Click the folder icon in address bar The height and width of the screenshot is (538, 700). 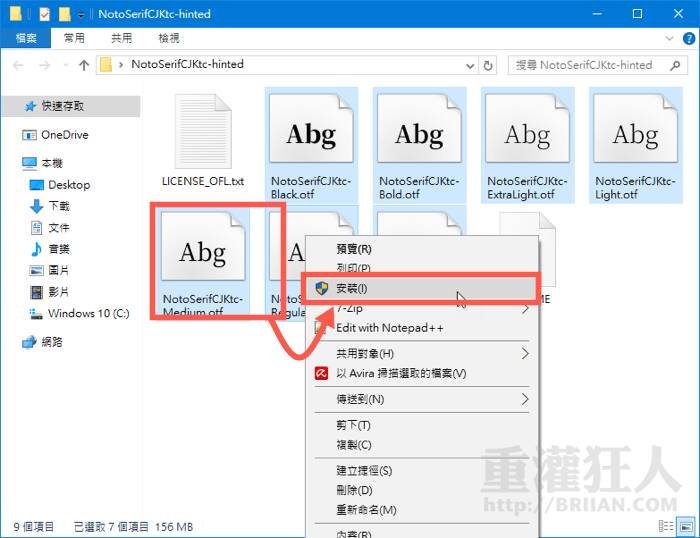[106, 65]
